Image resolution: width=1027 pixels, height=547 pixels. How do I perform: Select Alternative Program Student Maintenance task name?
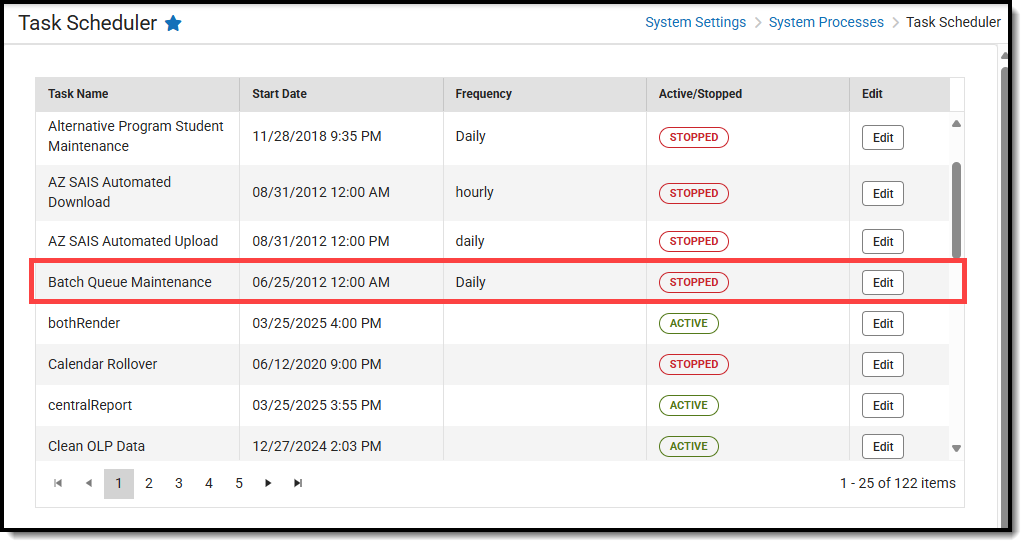136,136
